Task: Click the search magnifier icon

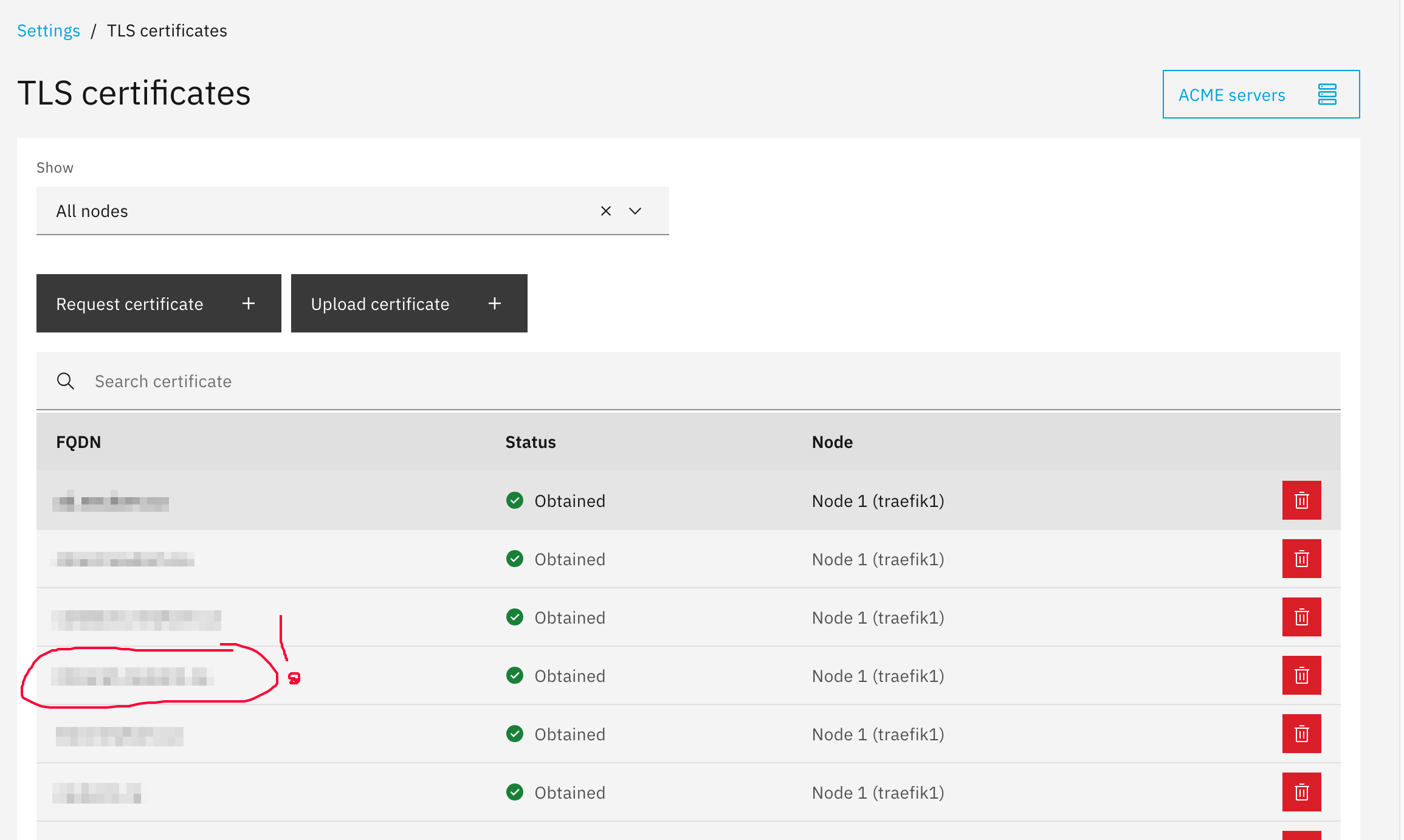Action: (x=66, y=381)
